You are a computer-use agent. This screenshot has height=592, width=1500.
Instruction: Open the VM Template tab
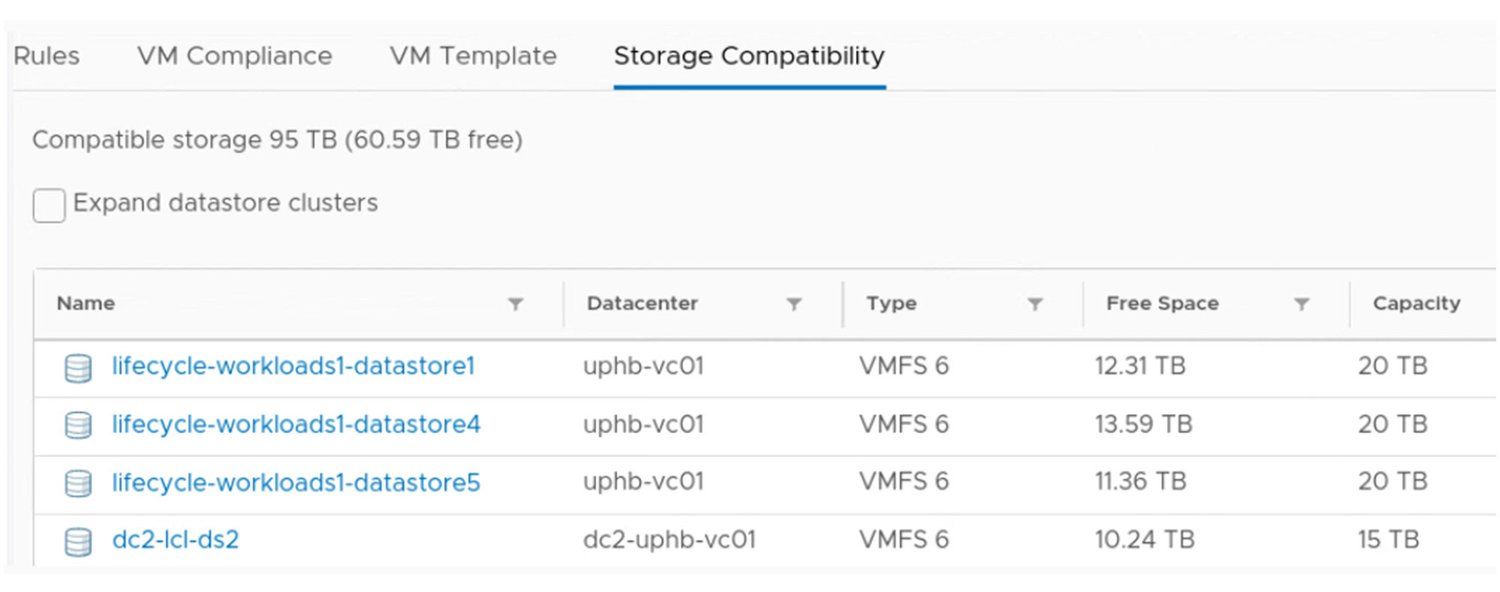pos(473,56)
